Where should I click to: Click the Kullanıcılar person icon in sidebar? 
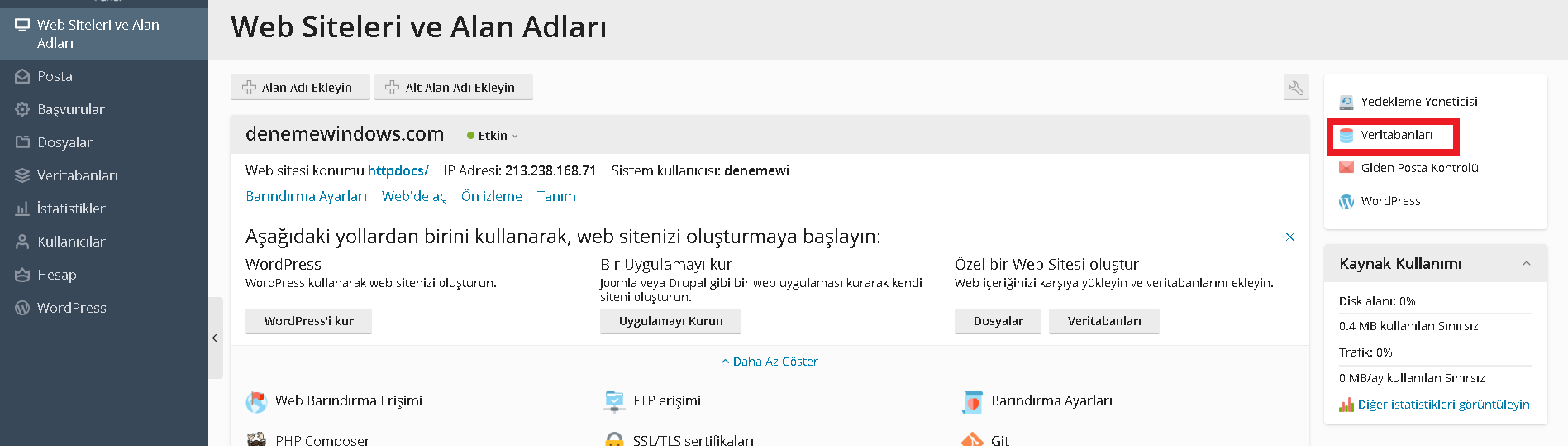tap(22, 242)
